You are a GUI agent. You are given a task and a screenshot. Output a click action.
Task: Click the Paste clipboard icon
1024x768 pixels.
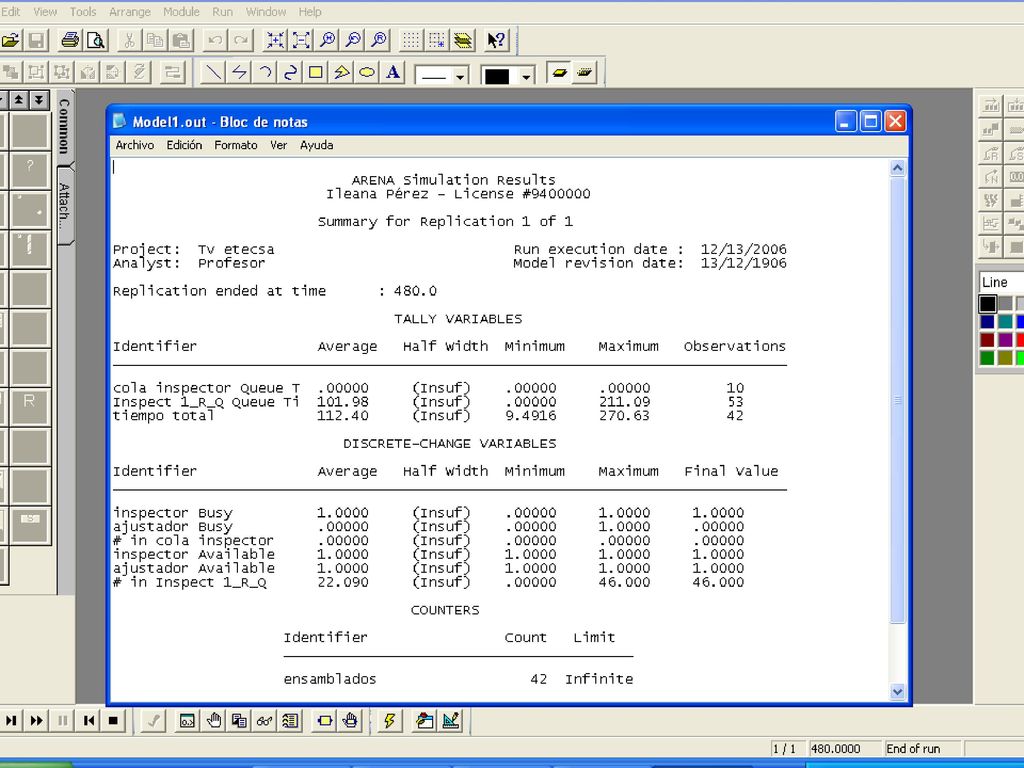click(181, 40)
